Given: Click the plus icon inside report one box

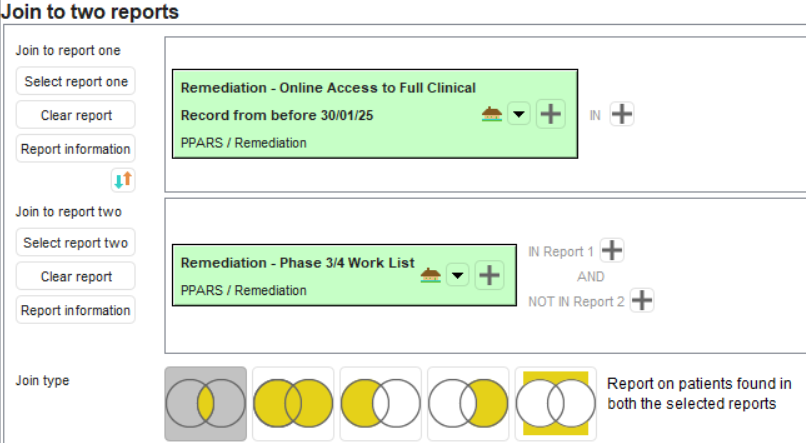Looking at the screenshot, I should click(550, 114).
